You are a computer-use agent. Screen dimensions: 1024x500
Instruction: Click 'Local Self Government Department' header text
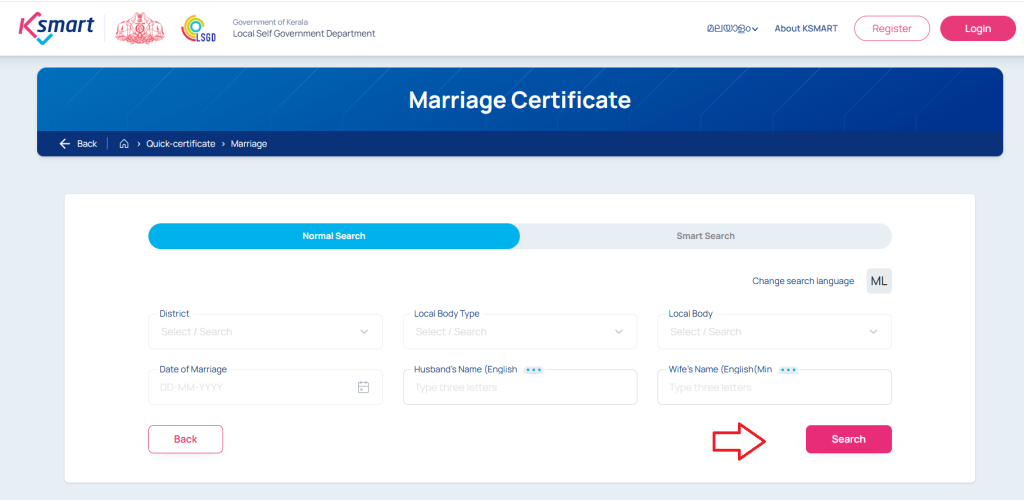tap(304, 33)
